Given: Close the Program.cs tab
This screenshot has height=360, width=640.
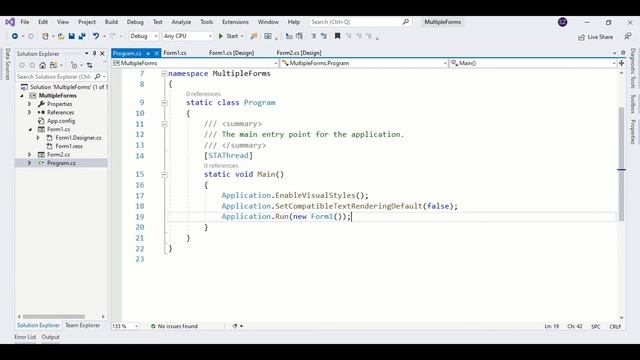Looking at the screenshot, I should pyautogui.click(x=156, y=53).
